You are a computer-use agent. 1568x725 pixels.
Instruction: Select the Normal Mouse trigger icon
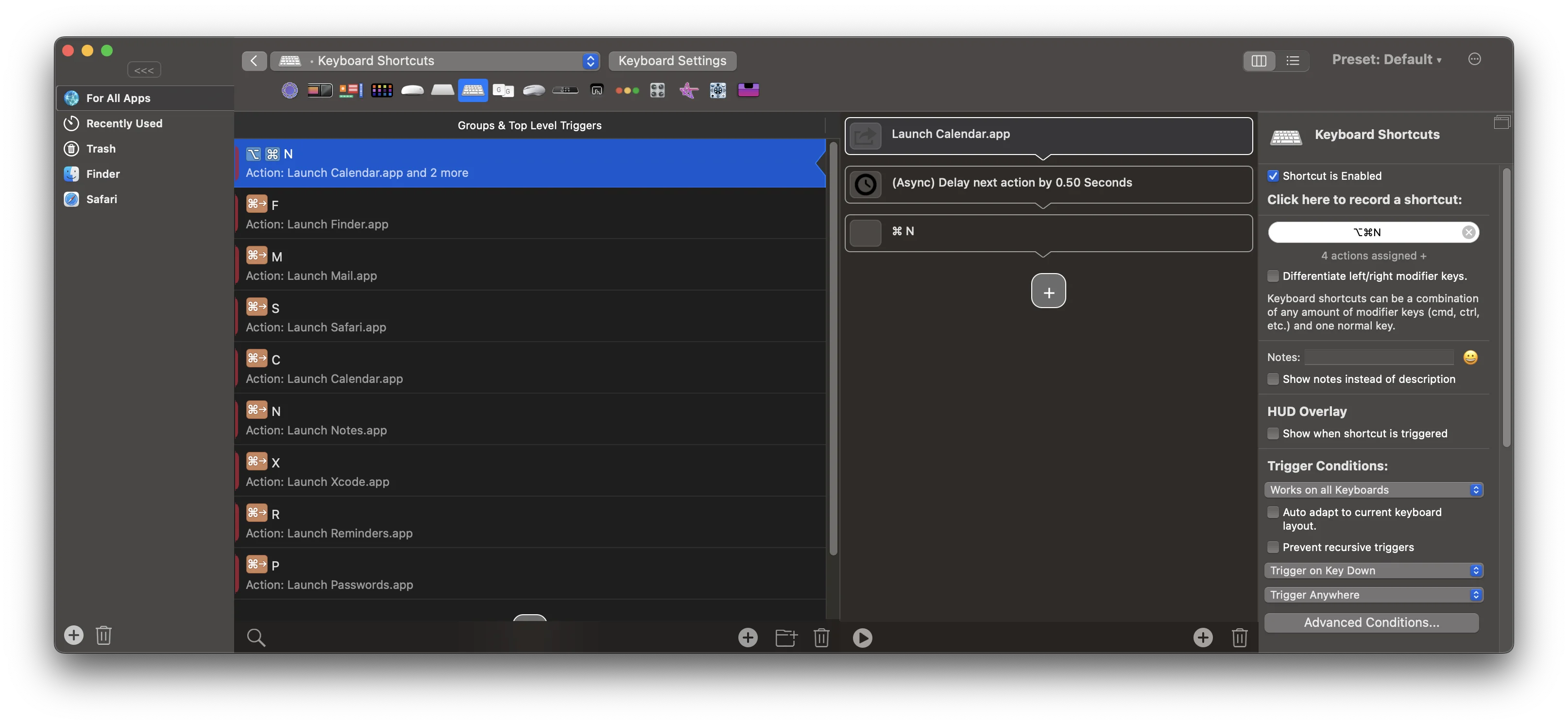(534, 91)
